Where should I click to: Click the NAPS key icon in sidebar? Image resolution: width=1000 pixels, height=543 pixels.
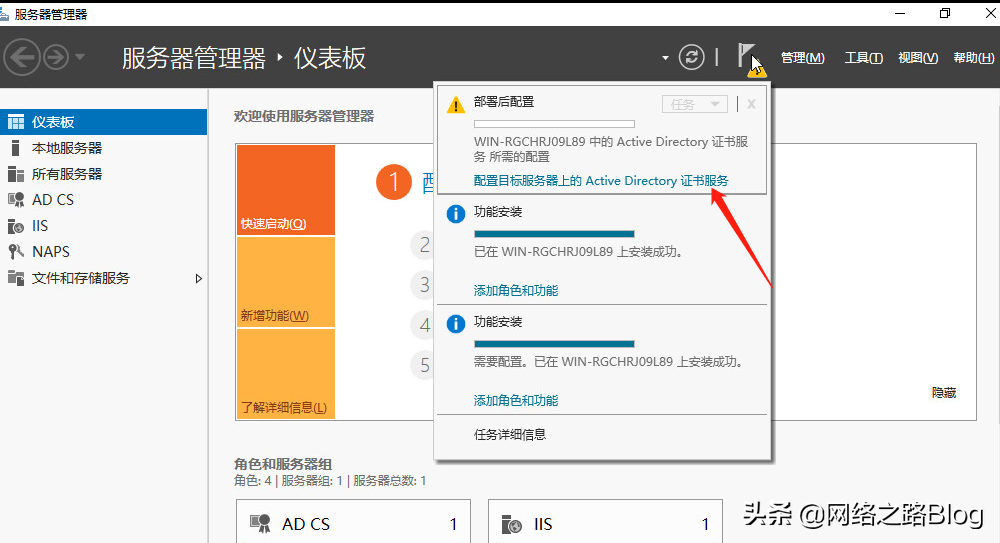pos(15,252)
